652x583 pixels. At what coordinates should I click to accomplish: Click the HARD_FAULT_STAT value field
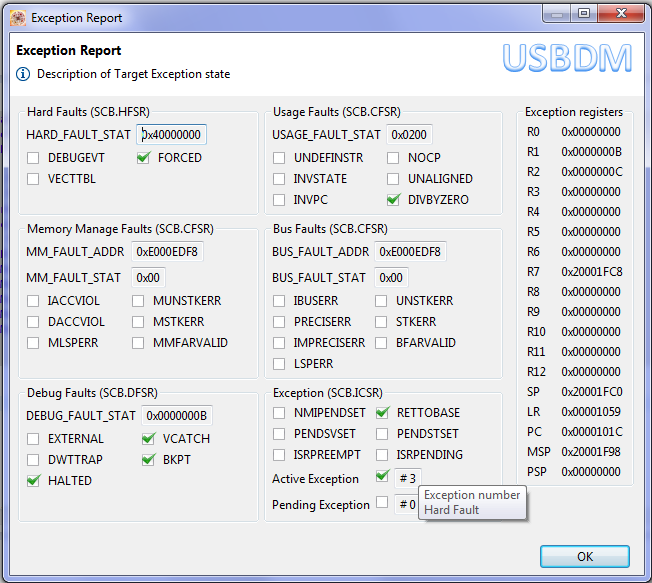[x=171, y=134]
